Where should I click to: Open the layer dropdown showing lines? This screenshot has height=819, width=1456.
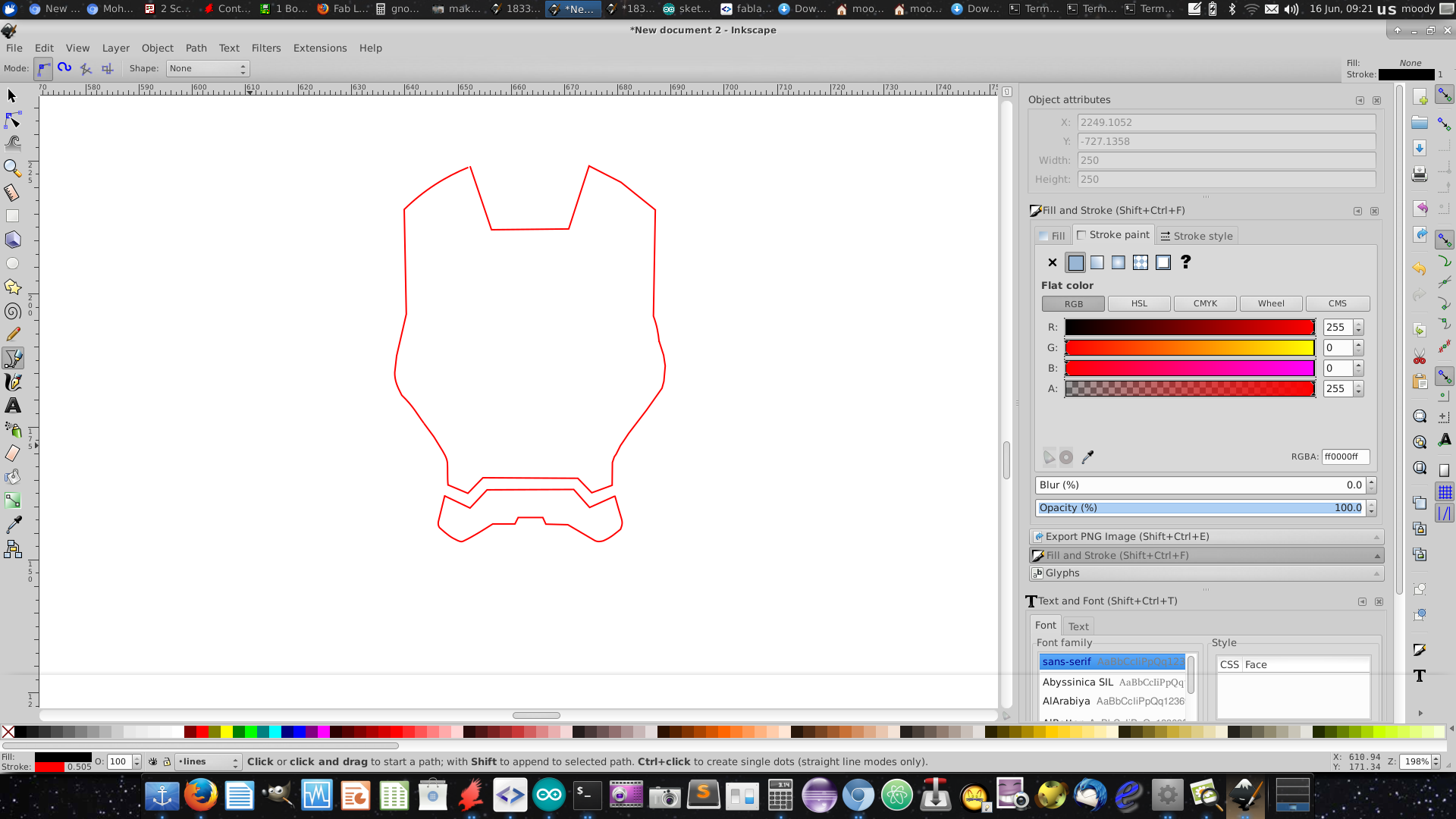[208, 761]
